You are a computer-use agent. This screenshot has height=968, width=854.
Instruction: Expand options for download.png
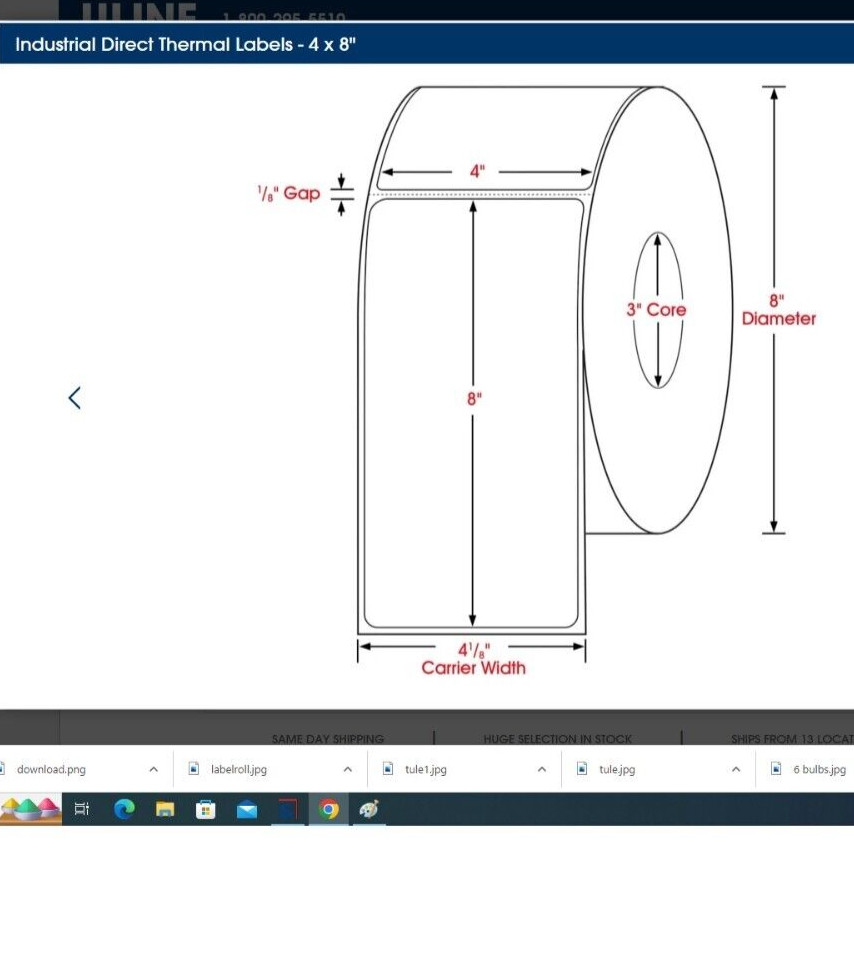tap(154, 769)
